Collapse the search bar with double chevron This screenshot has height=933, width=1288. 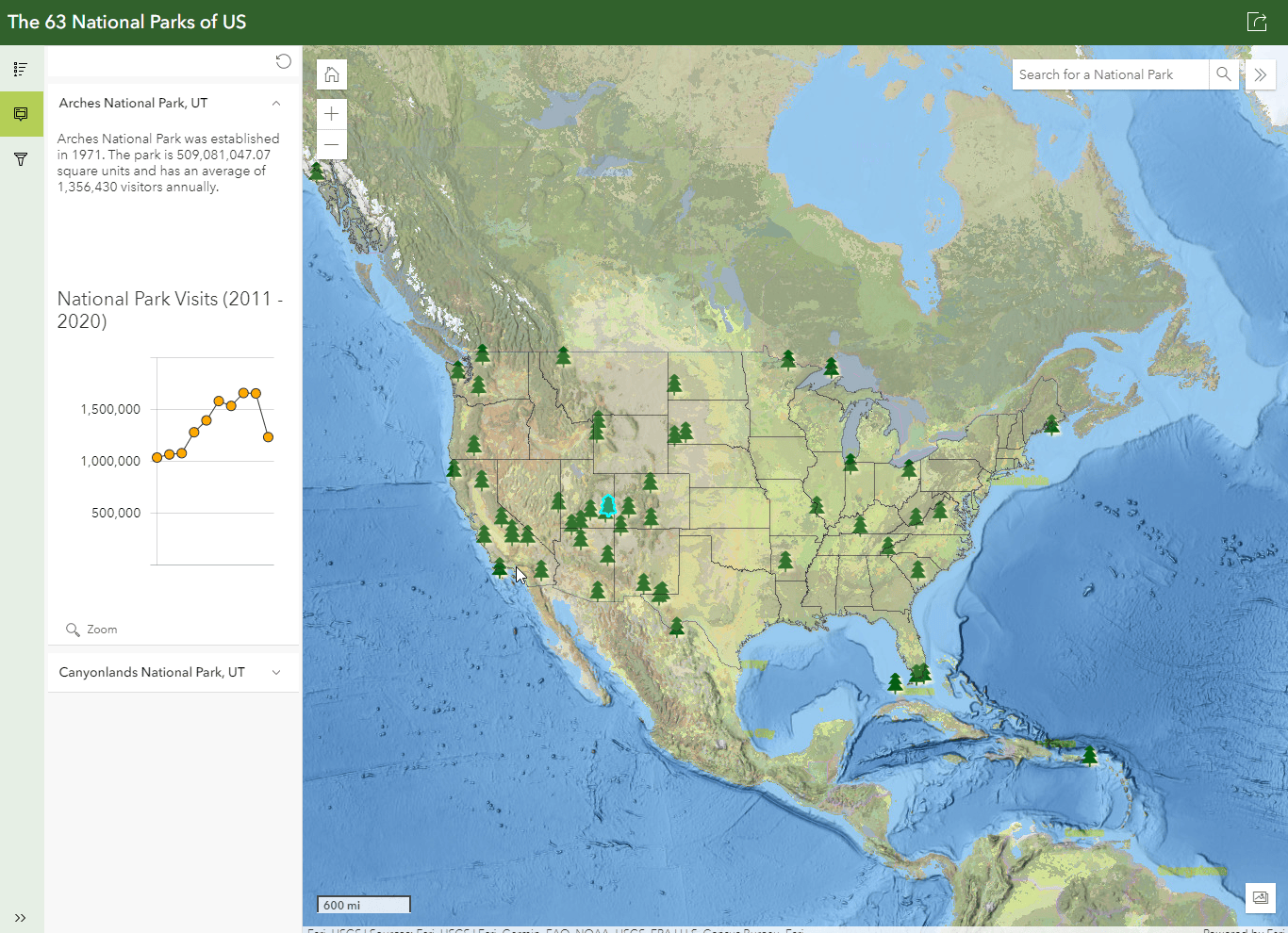point(1261,74)
